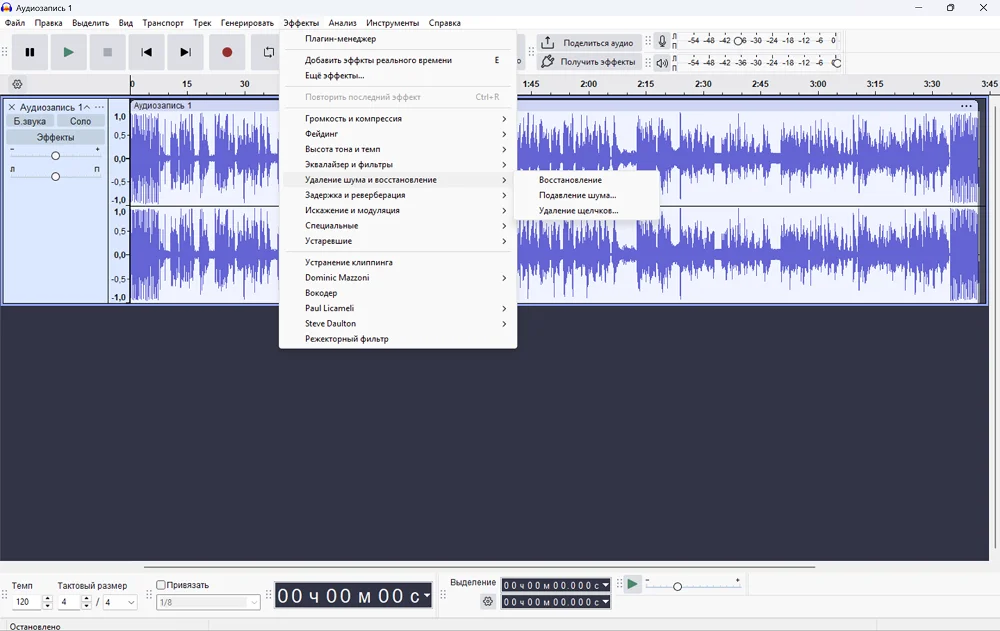This screenshot has height=631, width=1000.
Task: Start recording with the red Record button
Action: point(227,52)
